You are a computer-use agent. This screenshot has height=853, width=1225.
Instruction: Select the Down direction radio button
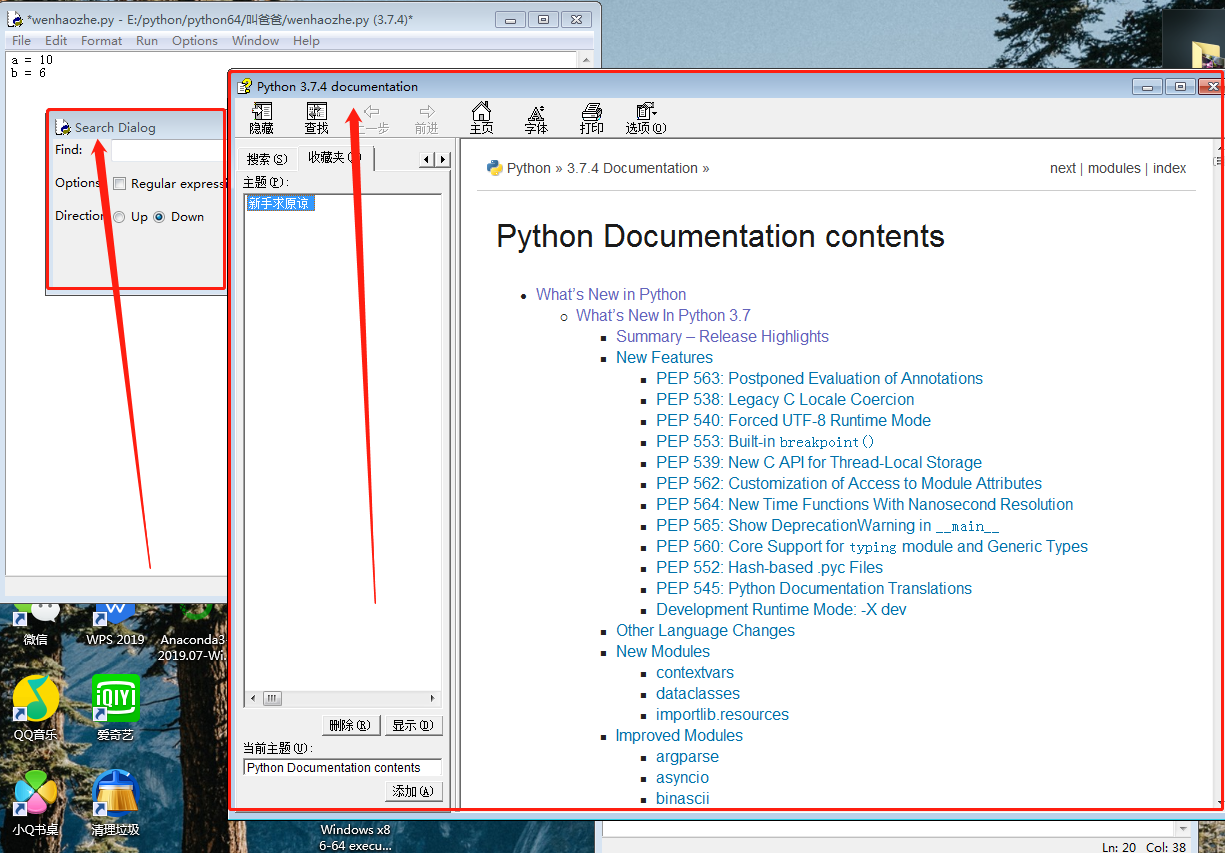[159, 217]
